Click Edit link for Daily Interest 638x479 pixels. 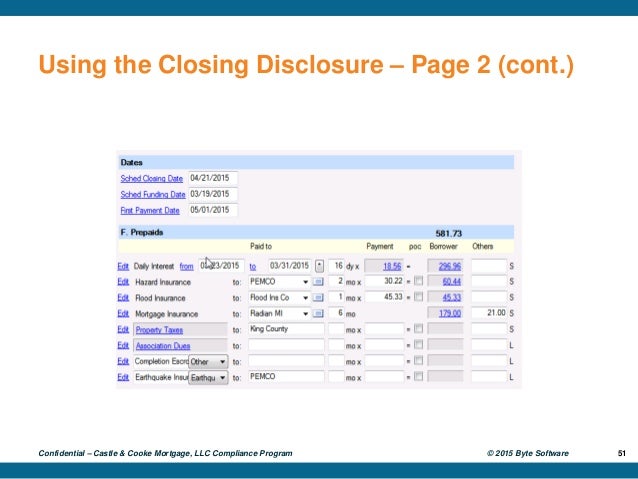coord(123,266)
